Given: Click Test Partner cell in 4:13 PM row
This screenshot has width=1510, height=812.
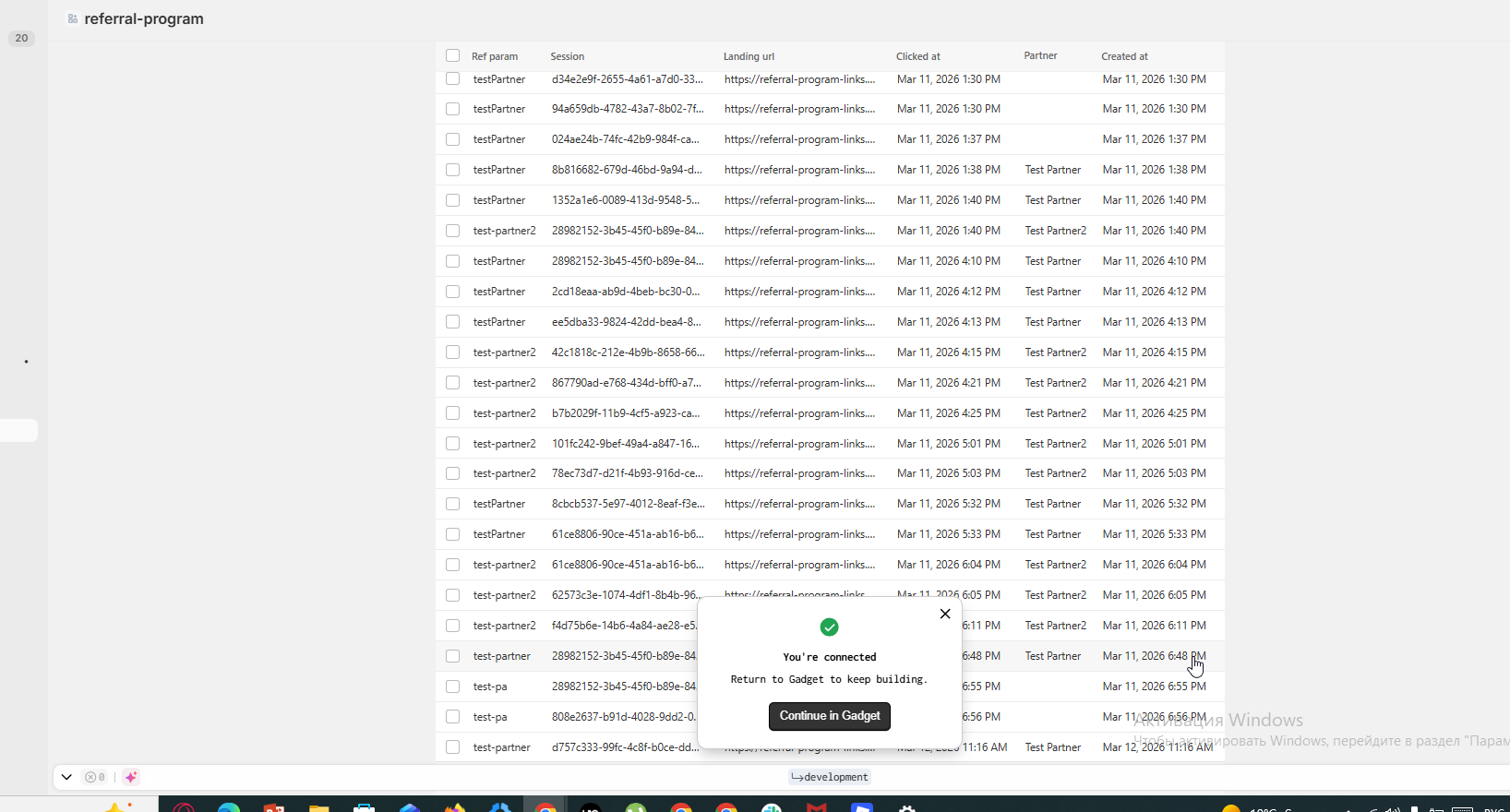Looking at the screenshot, I should [1053, 322].
